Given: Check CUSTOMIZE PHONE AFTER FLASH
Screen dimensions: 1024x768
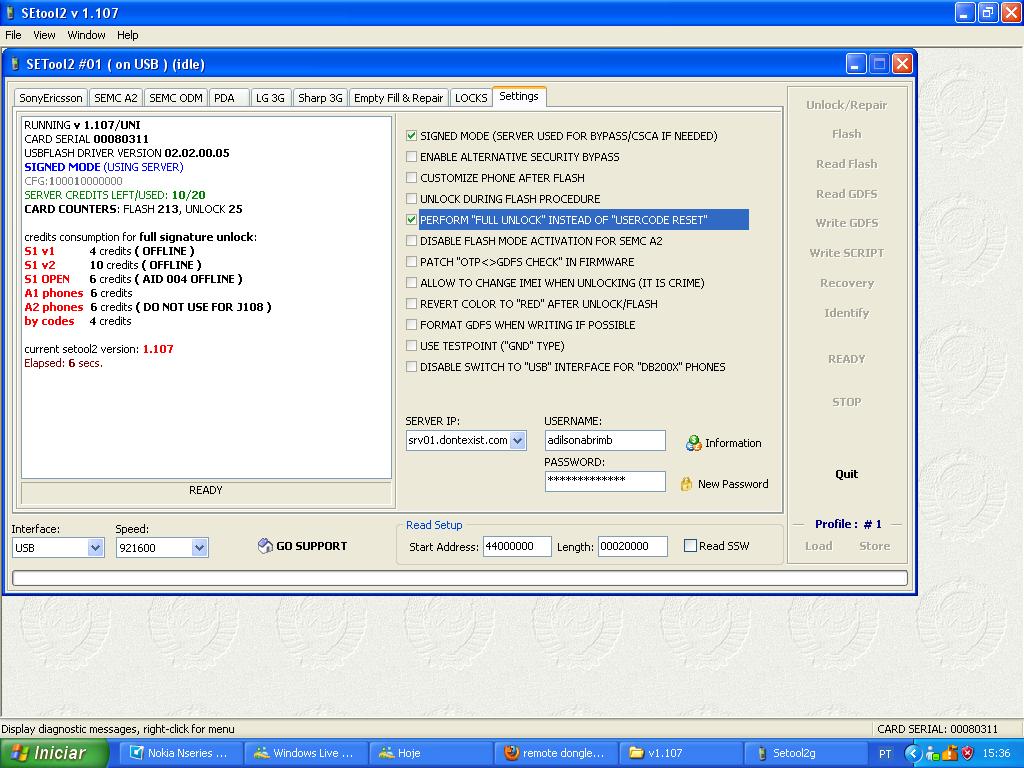Looking at the screenshot, I should point(411,178).
